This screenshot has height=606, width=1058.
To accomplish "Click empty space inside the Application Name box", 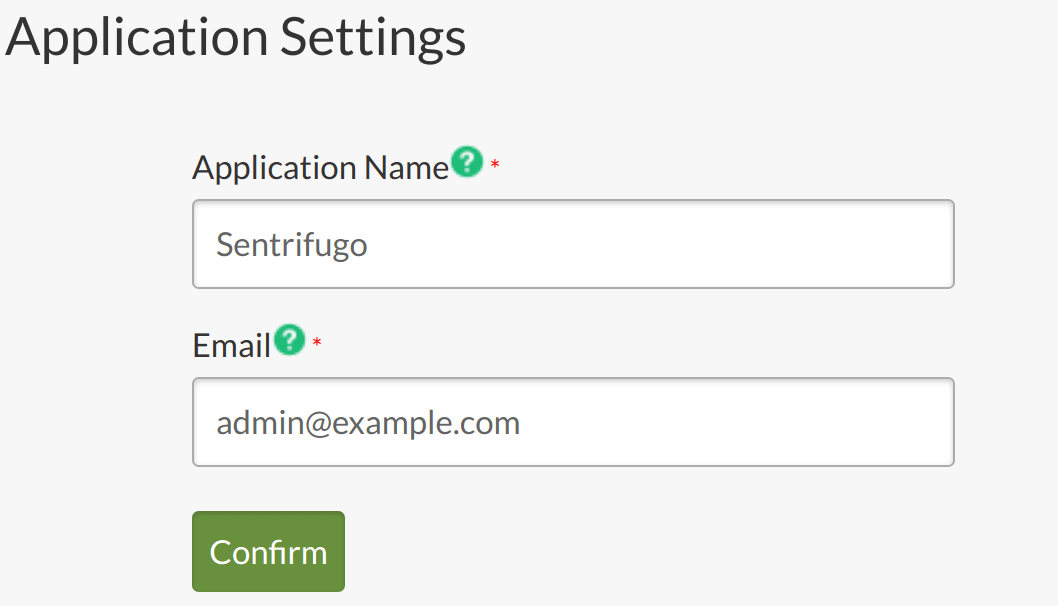I will (x=661, y=244).
